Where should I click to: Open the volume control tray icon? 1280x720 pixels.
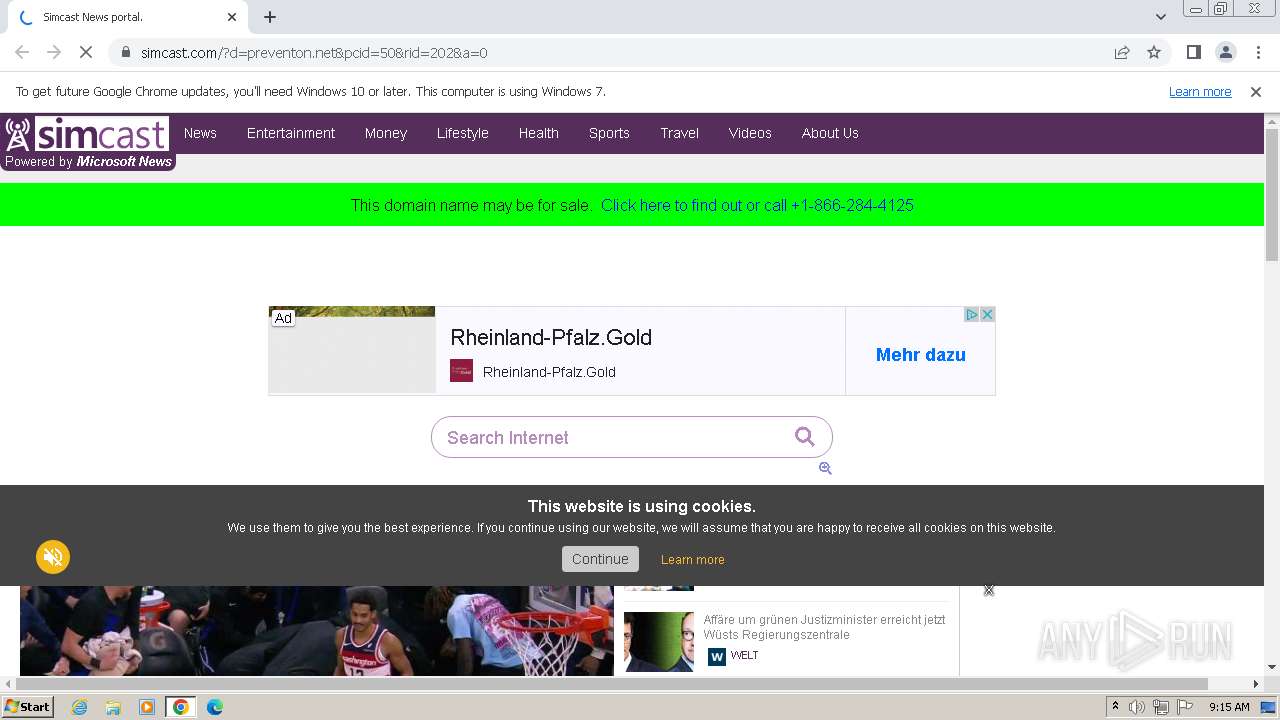coord(1137,707)
